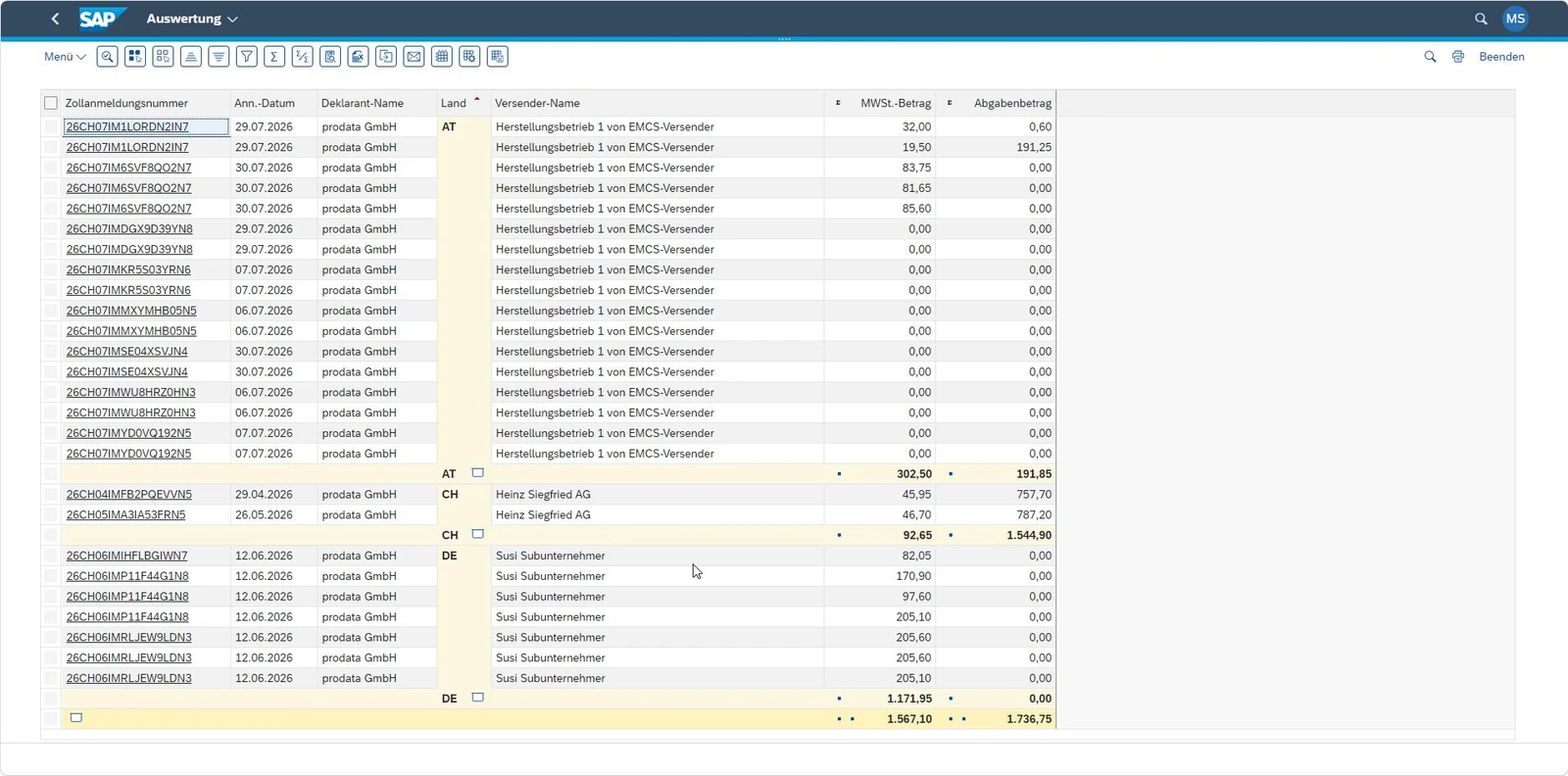Send list via the mail envelope icon
The width and height of the screenshot is (1568, 776).
(x=415, y=57)
